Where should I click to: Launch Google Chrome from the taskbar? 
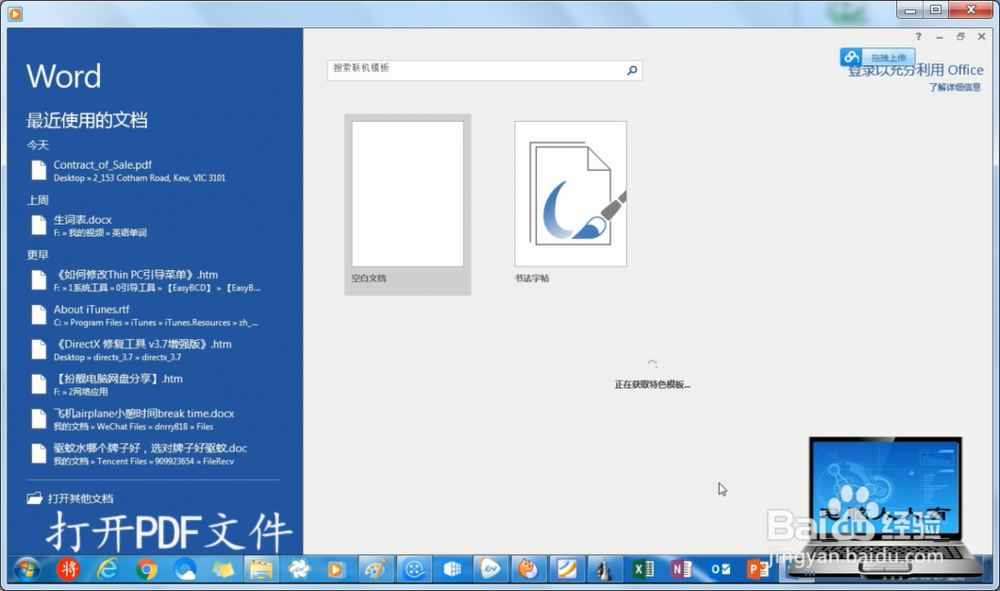point(146,569)
